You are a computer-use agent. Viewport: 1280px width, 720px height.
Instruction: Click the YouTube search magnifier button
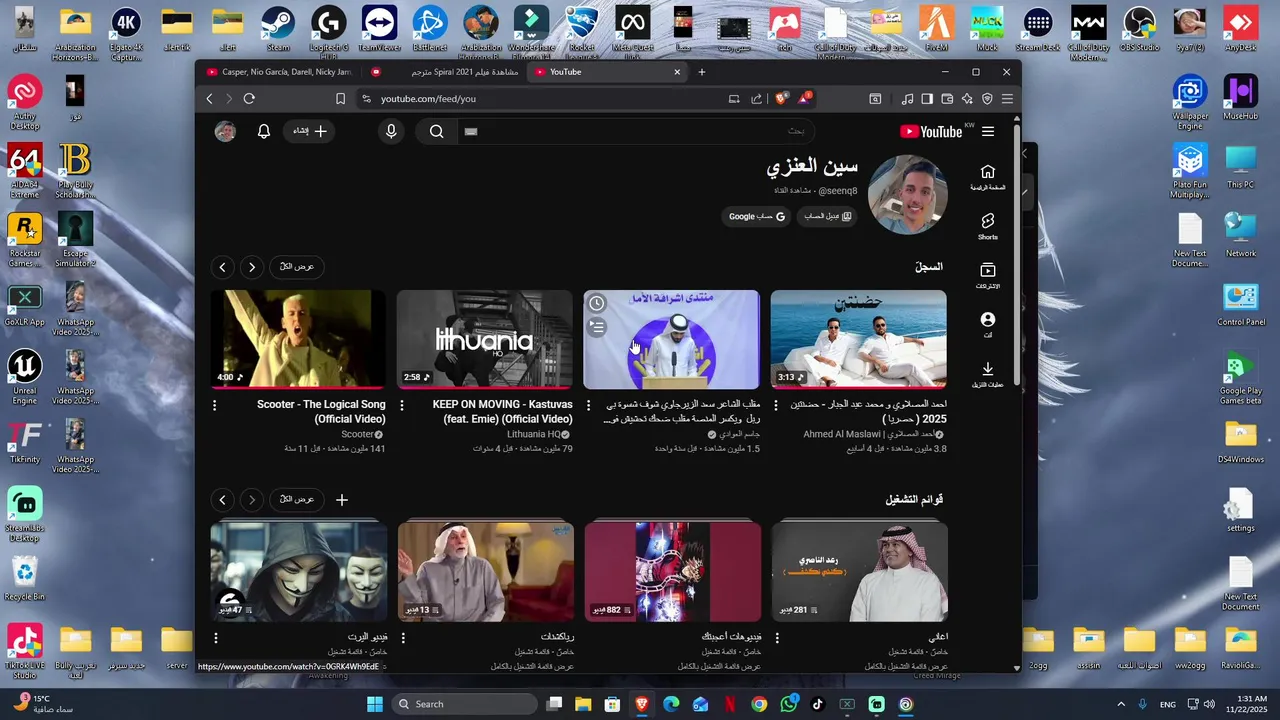pos(437,131)
